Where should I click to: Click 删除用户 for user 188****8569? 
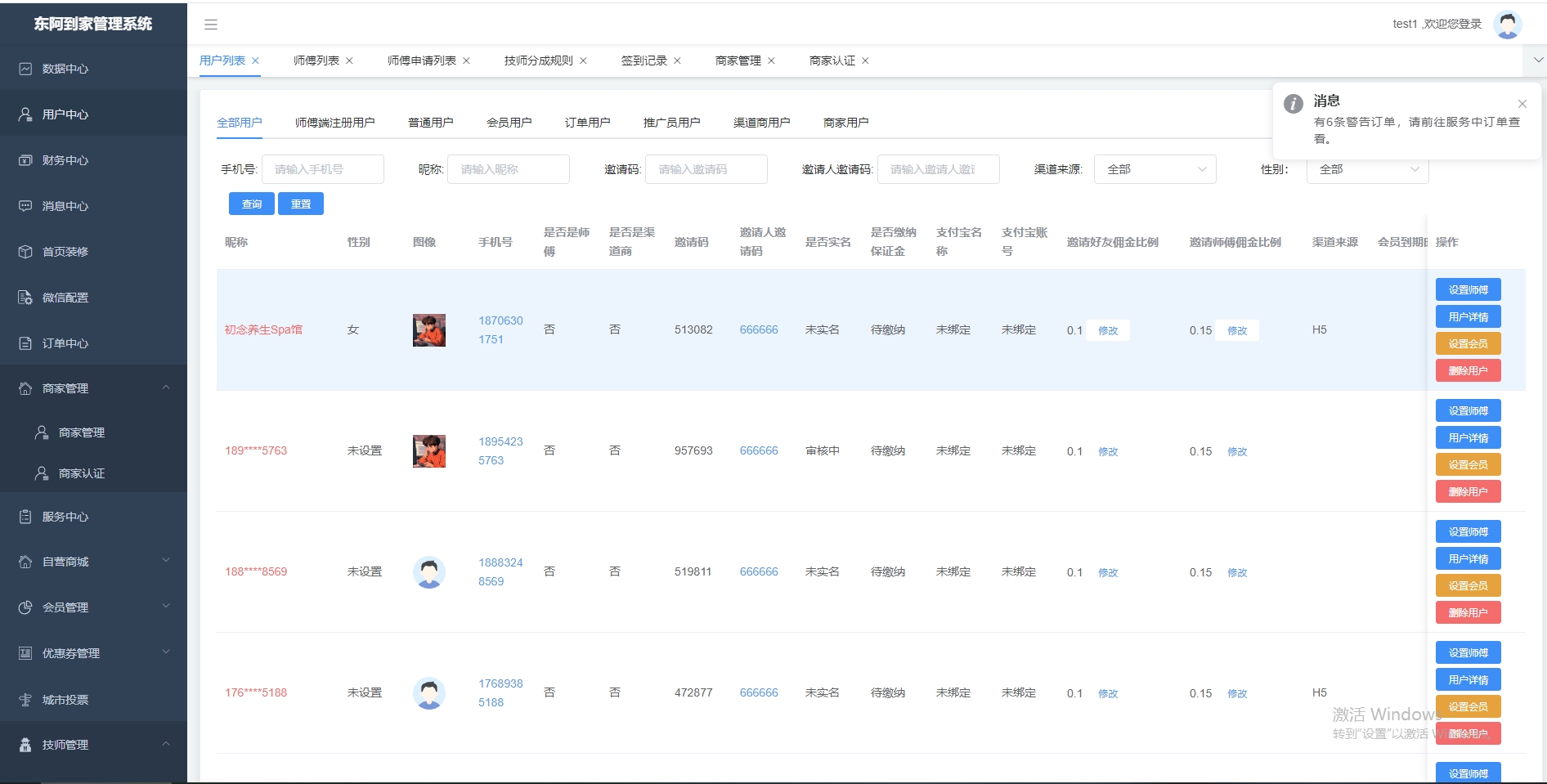1469,612
